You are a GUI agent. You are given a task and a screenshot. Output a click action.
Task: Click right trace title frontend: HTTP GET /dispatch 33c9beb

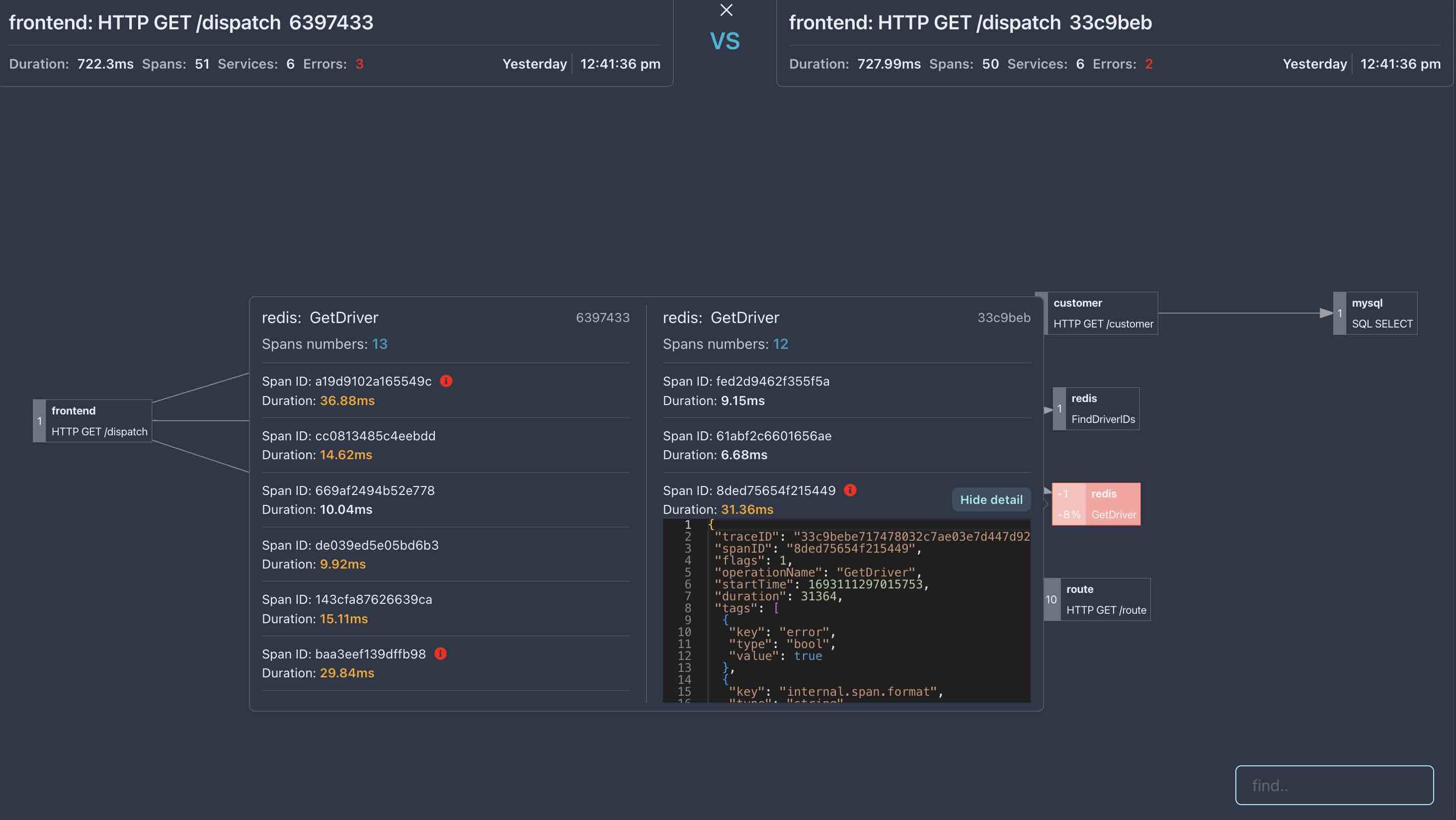point(971,22)
